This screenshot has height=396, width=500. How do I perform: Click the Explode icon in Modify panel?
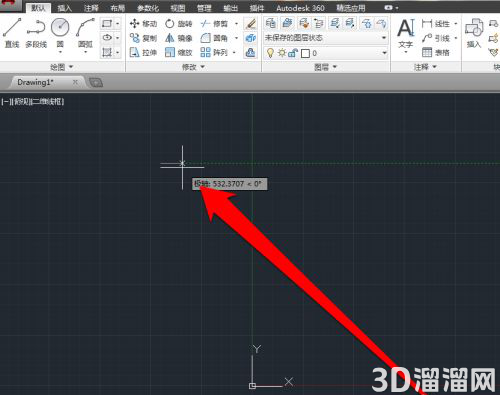click(250, 38)
